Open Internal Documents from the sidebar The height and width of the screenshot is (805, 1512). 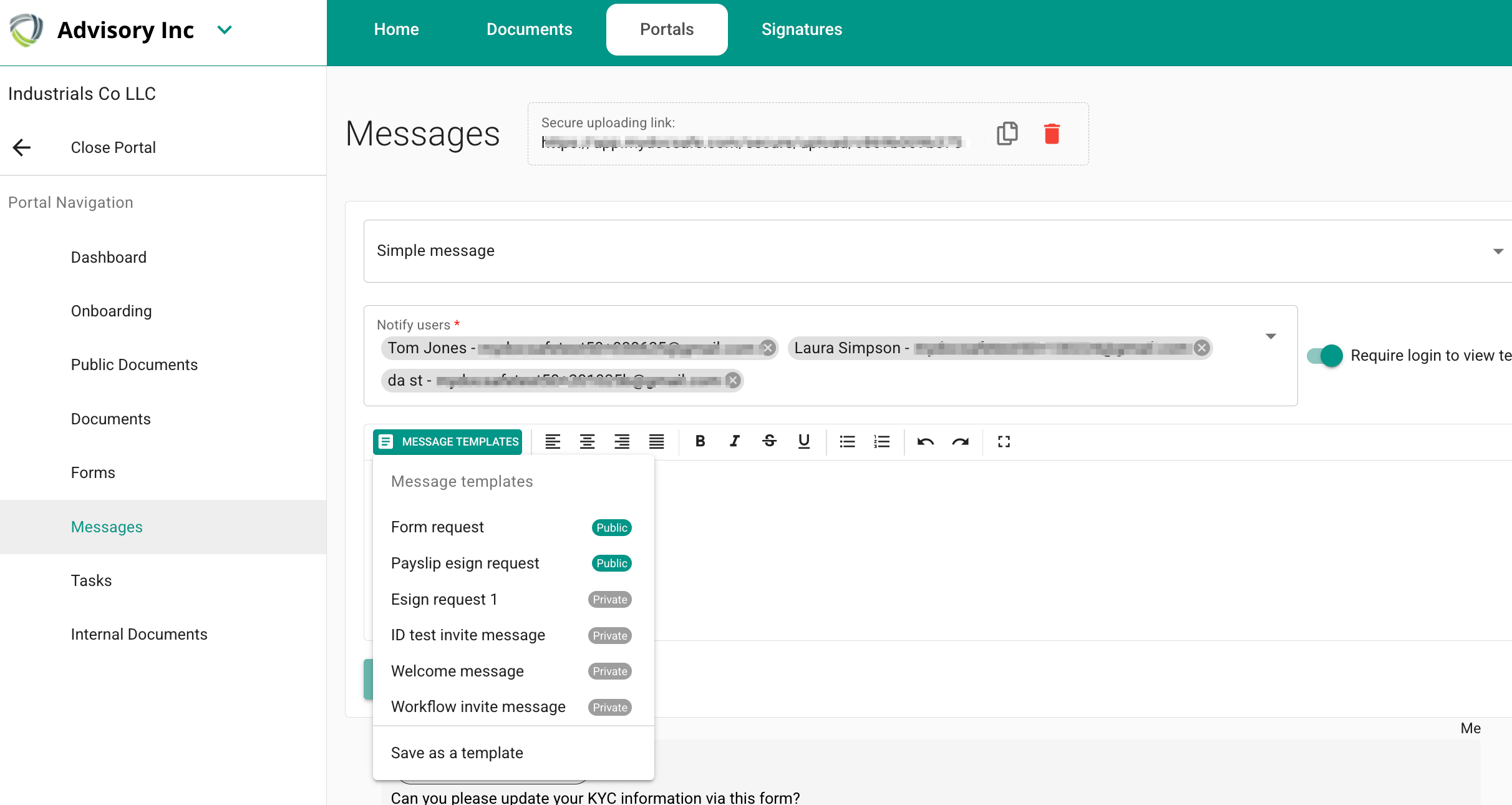pos(139,634)
